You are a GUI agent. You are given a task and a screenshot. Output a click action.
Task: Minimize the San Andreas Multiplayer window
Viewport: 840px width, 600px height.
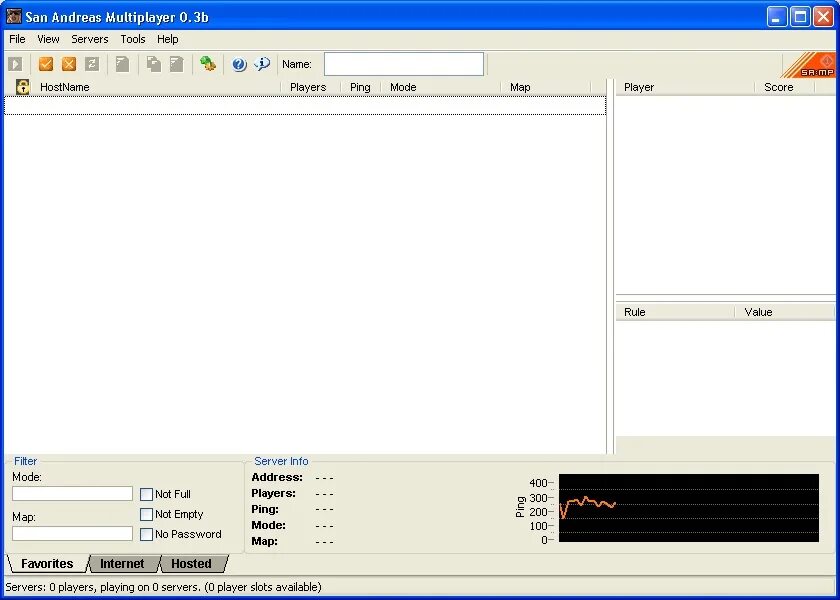tap(777, 17)
